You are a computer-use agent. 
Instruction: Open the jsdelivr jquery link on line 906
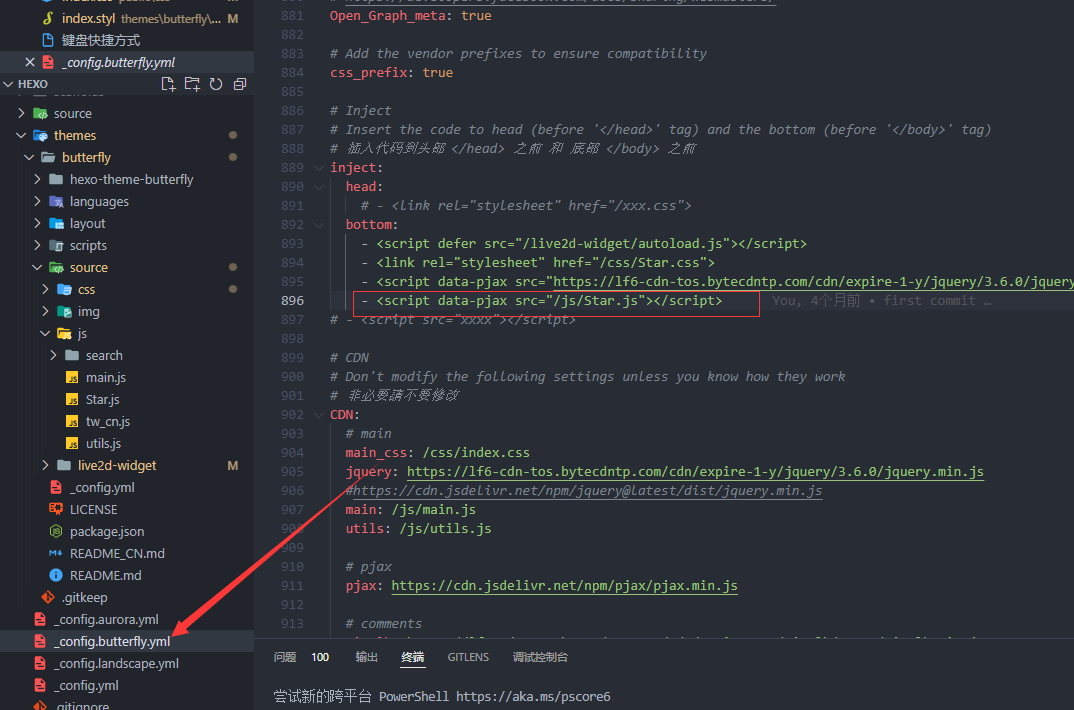588,491
